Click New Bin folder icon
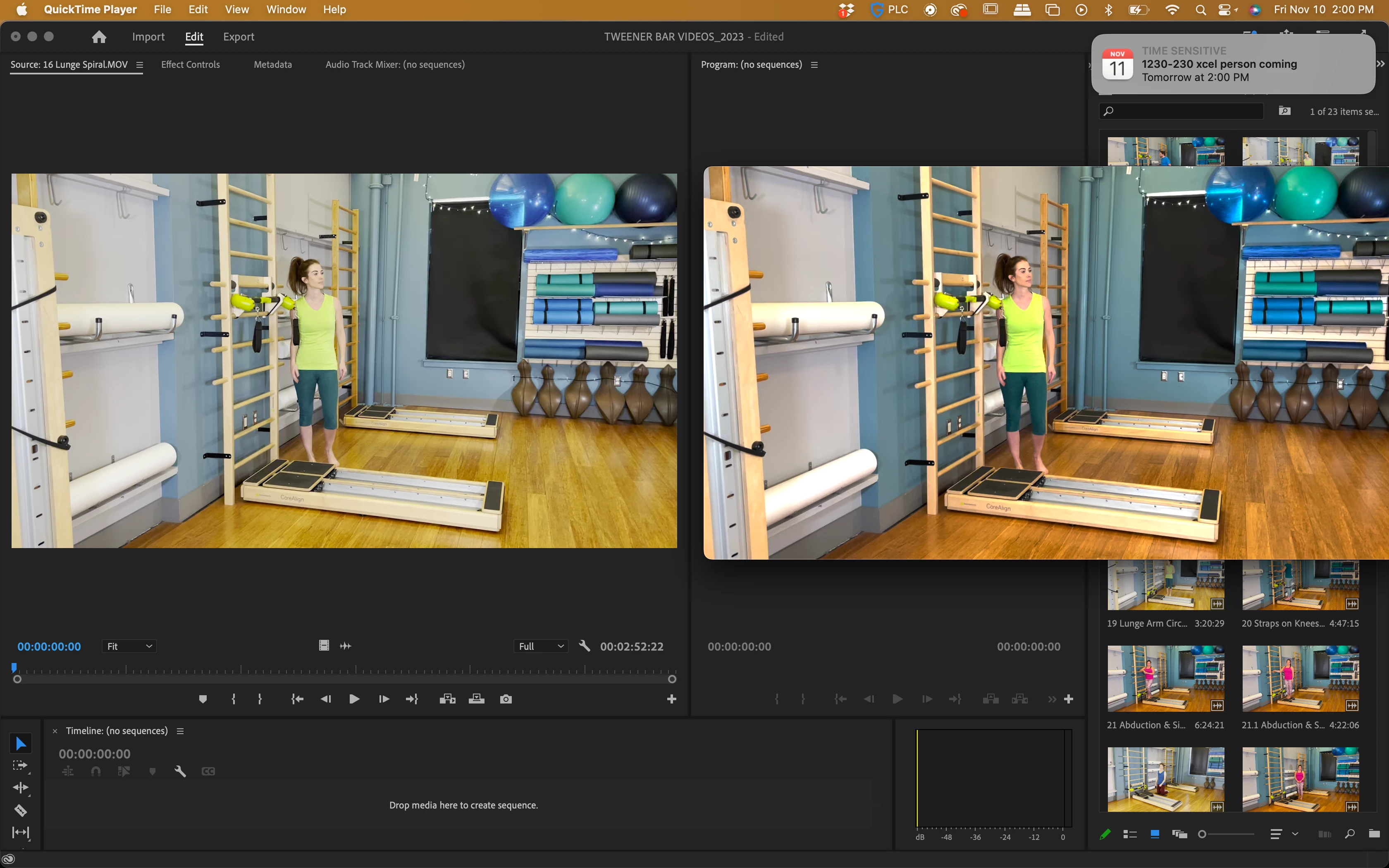The height and width of the screenshot is (868, 1389). point(1374,834)
